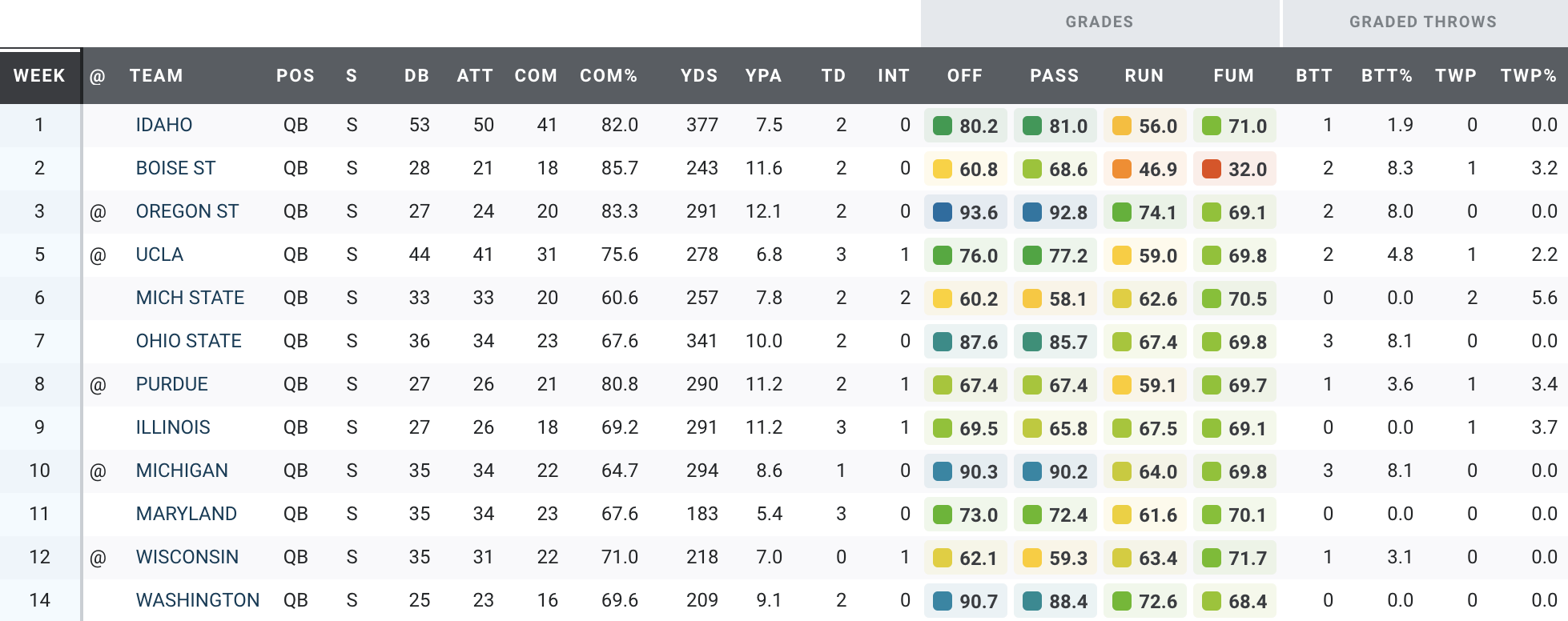Sort by the BTT% column header
The width and height of the screenshot is (1568, 621).
pyautogui.click(x=1386, y=76)
